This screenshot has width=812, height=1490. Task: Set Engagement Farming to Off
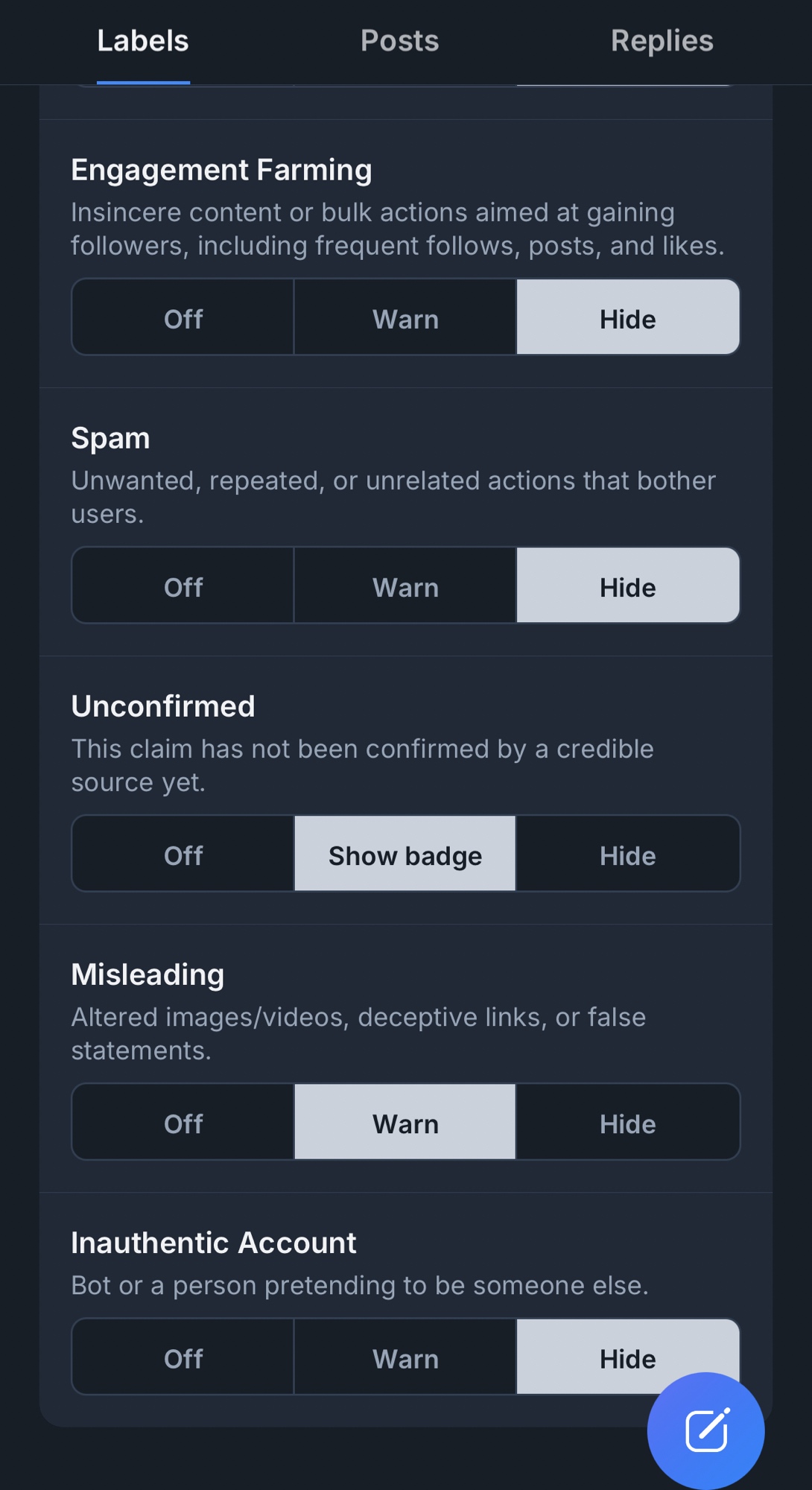pyautogui.click(x=183, y=317)
